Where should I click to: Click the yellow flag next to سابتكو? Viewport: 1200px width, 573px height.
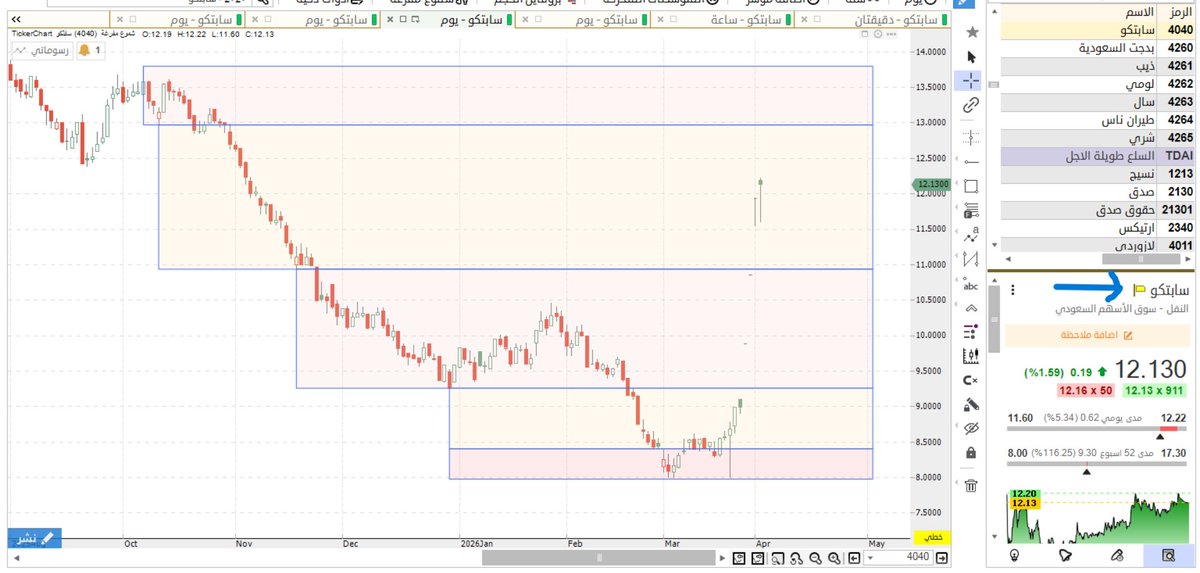point(1140,291)
